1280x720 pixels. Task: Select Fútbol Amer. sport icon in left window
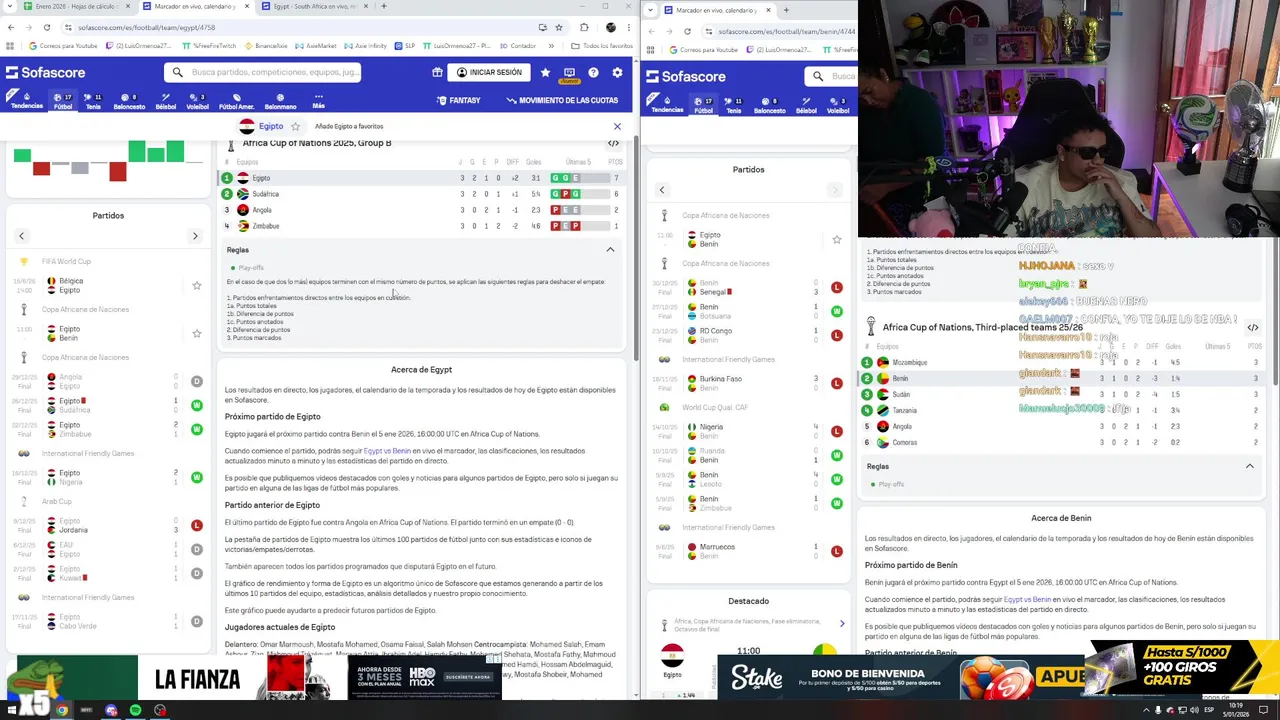[237, 100]
